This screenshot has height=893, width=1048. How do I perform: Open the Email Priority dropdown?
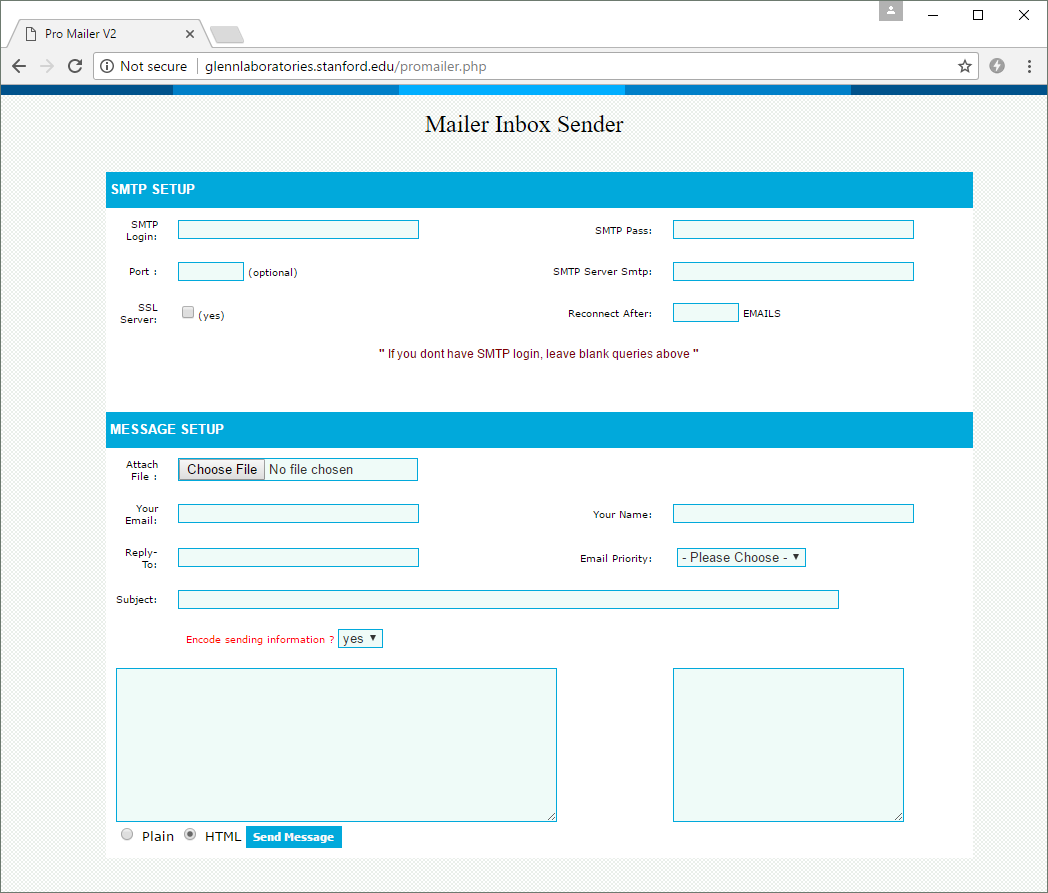(741, 557)
